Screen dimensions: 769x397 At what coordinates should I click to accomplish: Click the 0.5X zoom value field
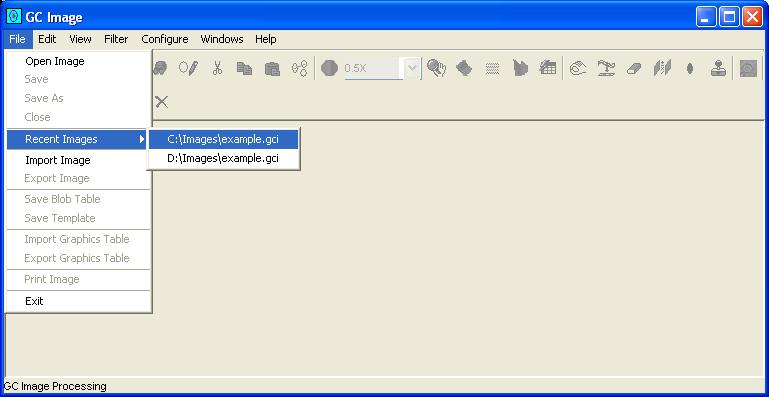pyautogui.click(x=373, y=68)
